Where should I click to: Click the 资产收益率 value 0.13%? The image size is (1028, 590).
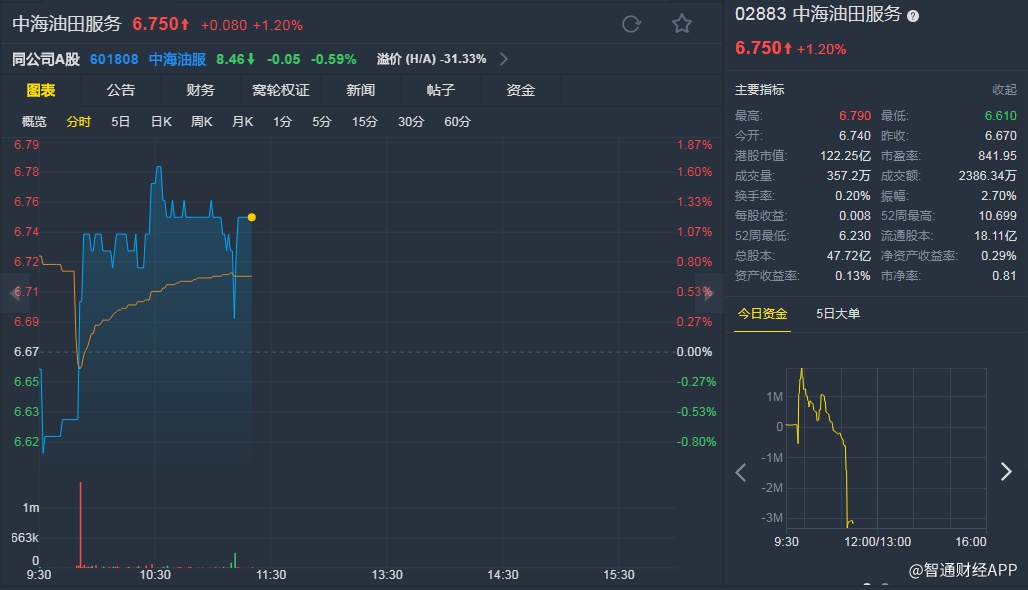[852, 276]
